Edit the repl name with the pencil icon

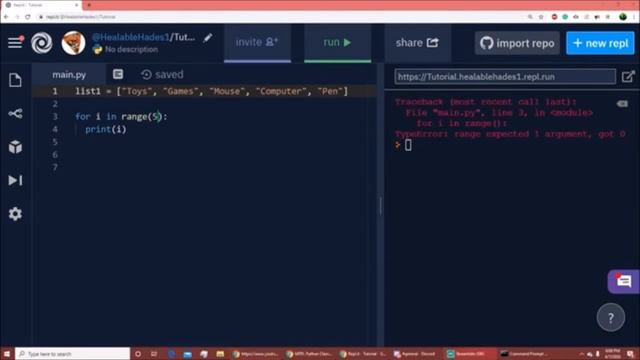tap(207, 38)
